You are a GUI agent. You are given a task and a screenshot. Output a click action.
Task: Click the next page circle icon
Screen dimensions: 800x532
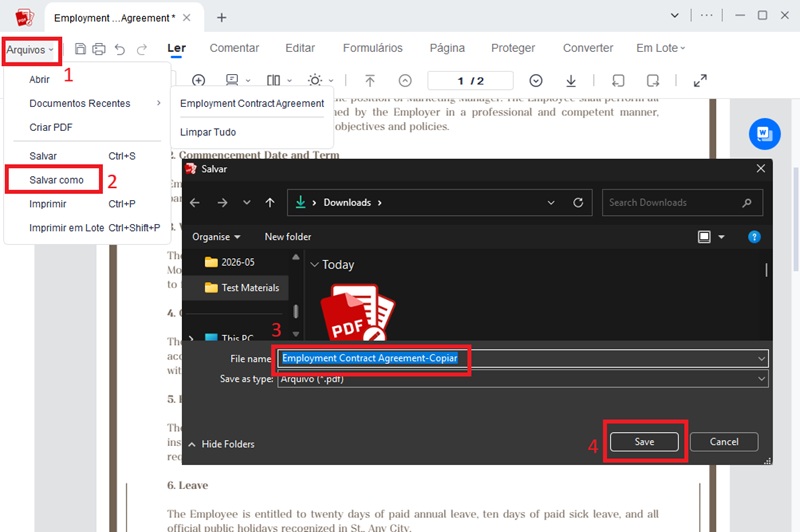coord(536,81)
